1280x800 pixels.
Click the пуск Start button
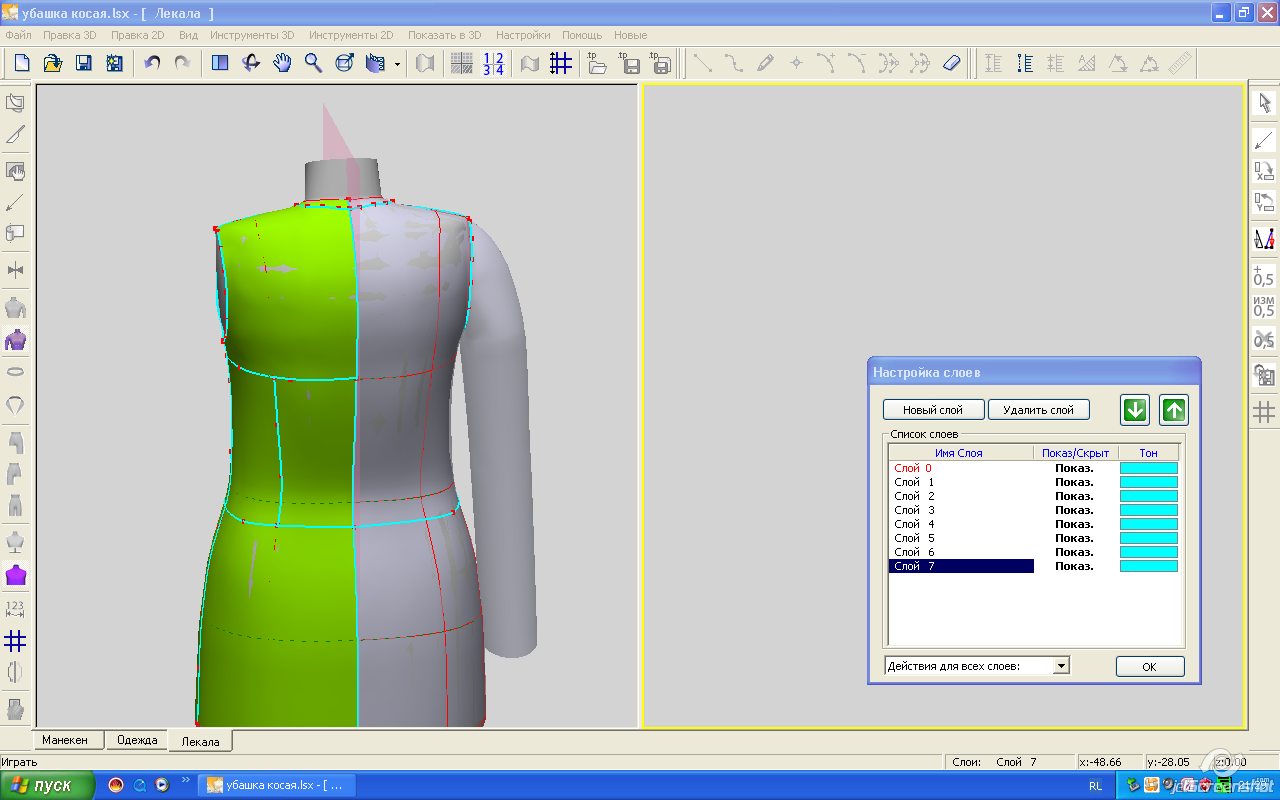[x=46, y=785]
